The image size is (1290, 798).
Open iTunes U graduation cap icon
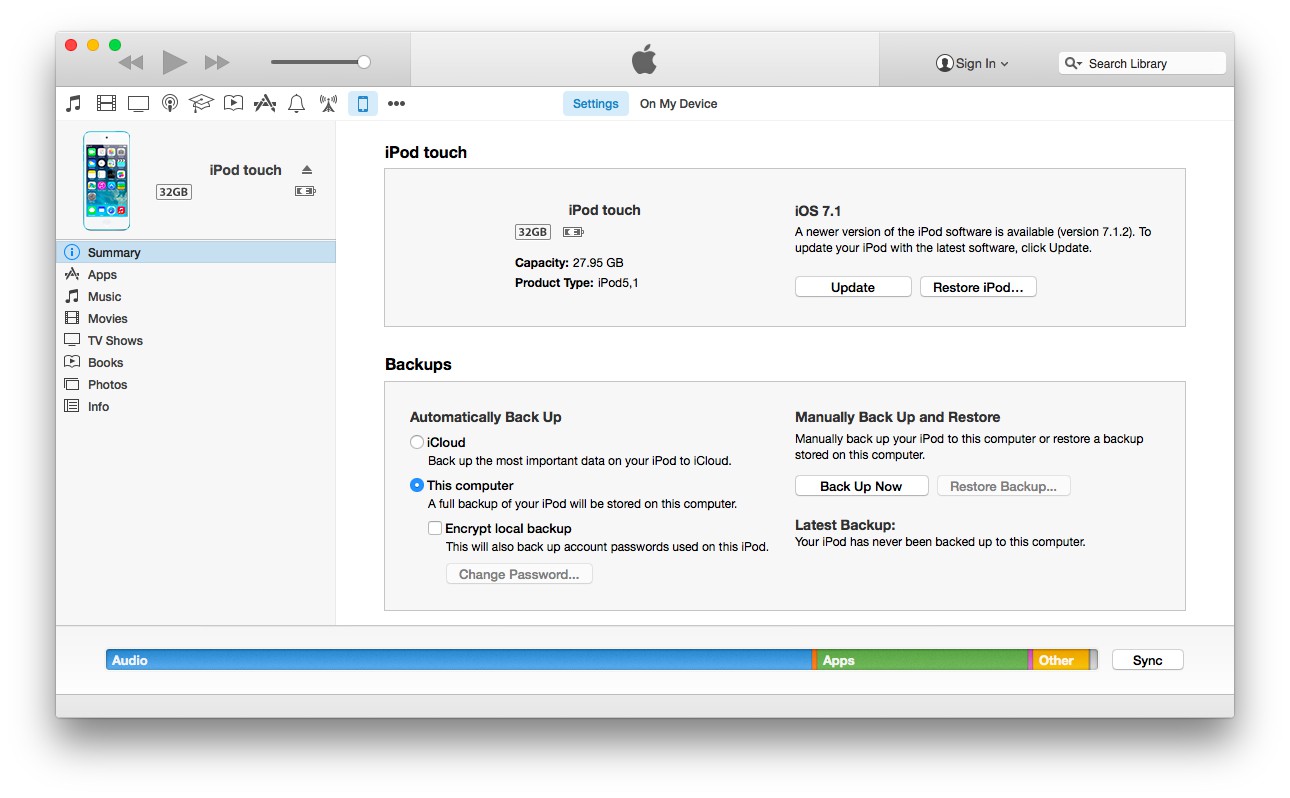201,103
